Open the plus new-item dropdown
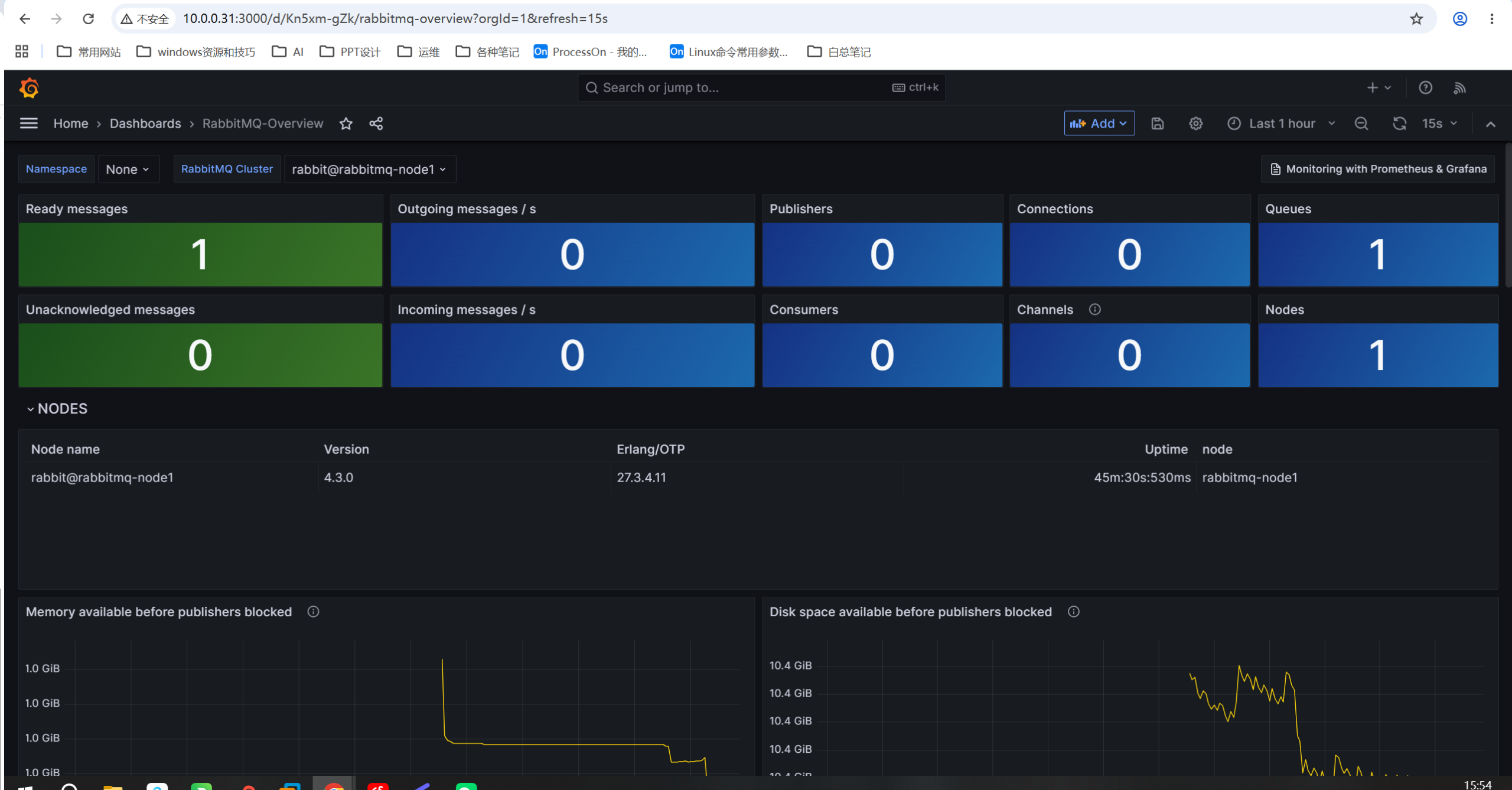 (x=1379, y=88)
